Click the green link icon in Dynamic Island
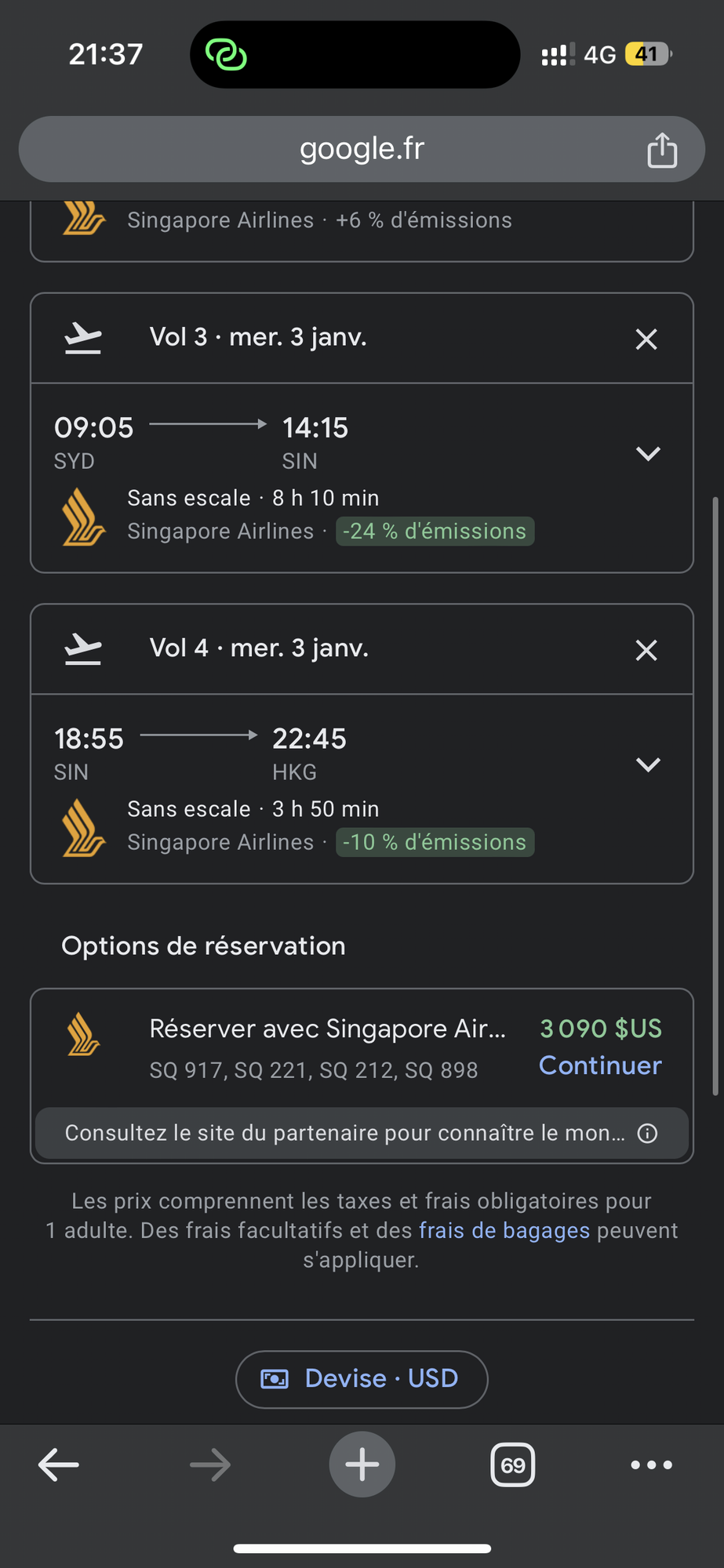The width and height of the screenshot is (724, 1568). pos(226,54)
